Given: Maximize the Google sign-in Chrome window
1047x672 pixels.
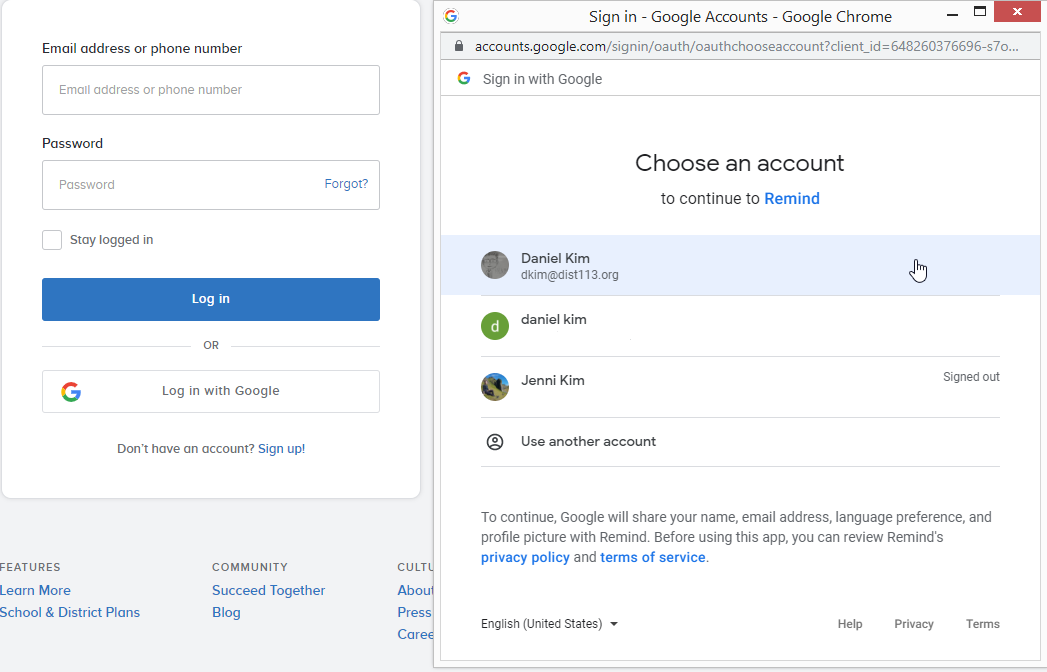Looking at the screenshot, I should click(980, 11).
